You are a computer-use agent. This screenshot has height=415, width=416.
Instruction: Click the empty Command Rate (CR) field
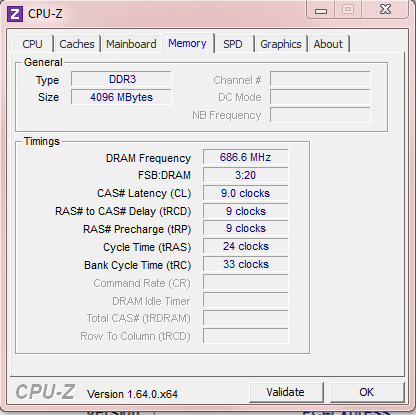[x=245, y=282]
